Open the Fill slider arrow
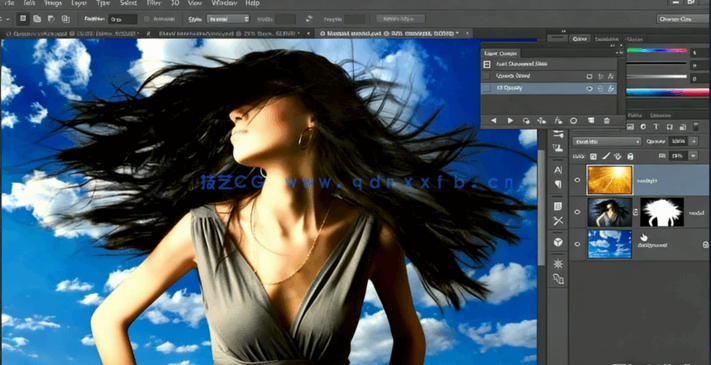This screenshot has height=365, width=711. pyautogui.click(x=693, y=156)
